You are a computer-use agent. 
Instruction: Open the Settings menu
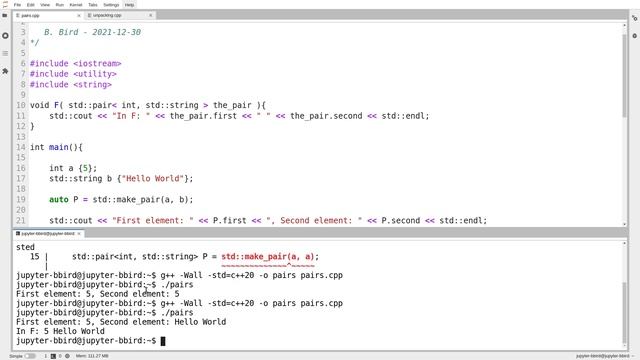tap(111, 5)
